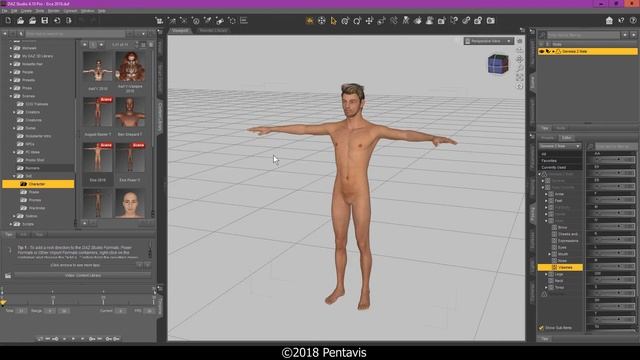
Task: Click the search icon in Scene pane
Action: (542, 35)
